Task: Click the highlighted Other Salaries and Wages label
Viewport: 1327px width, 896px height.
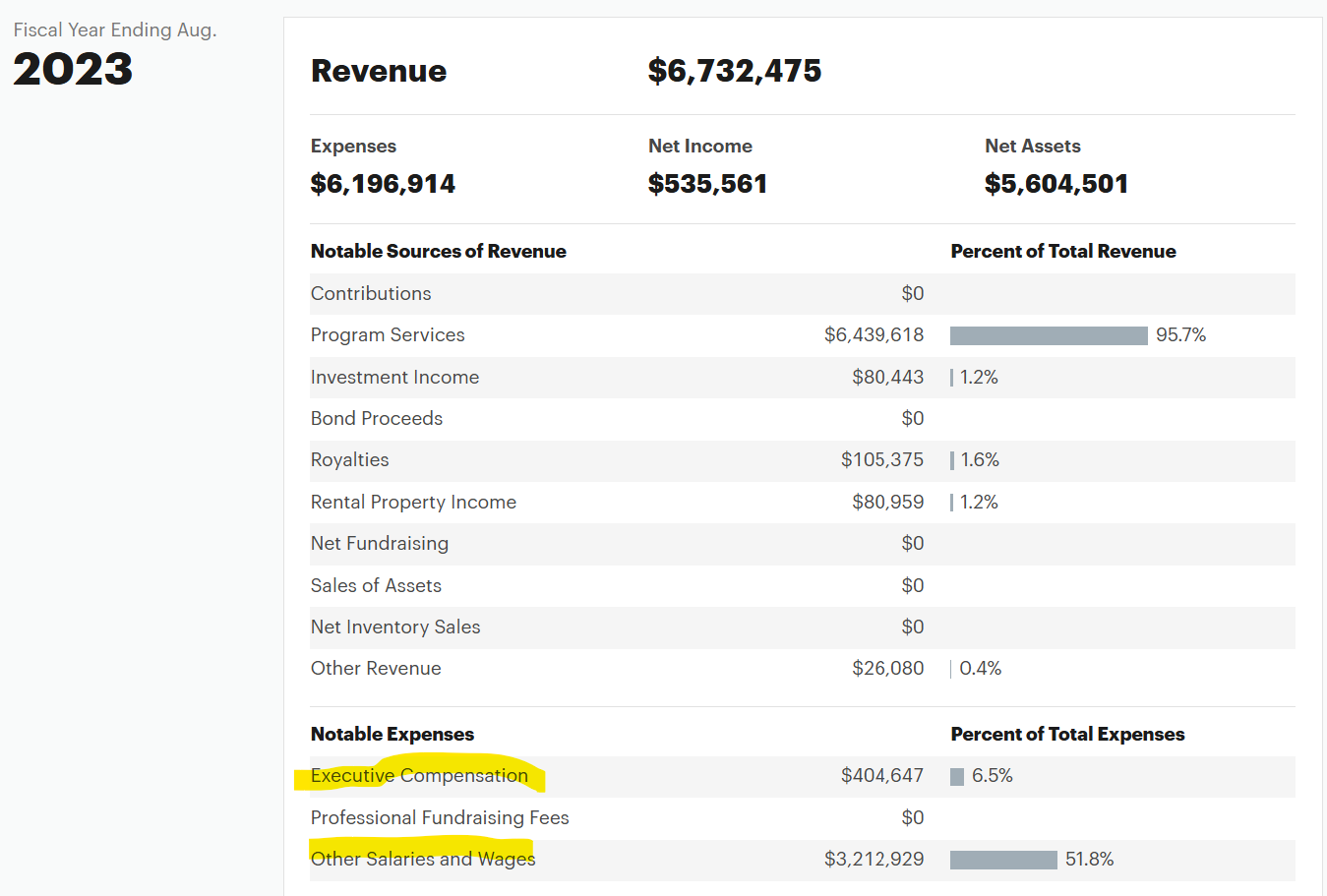Action: point(423,860)
